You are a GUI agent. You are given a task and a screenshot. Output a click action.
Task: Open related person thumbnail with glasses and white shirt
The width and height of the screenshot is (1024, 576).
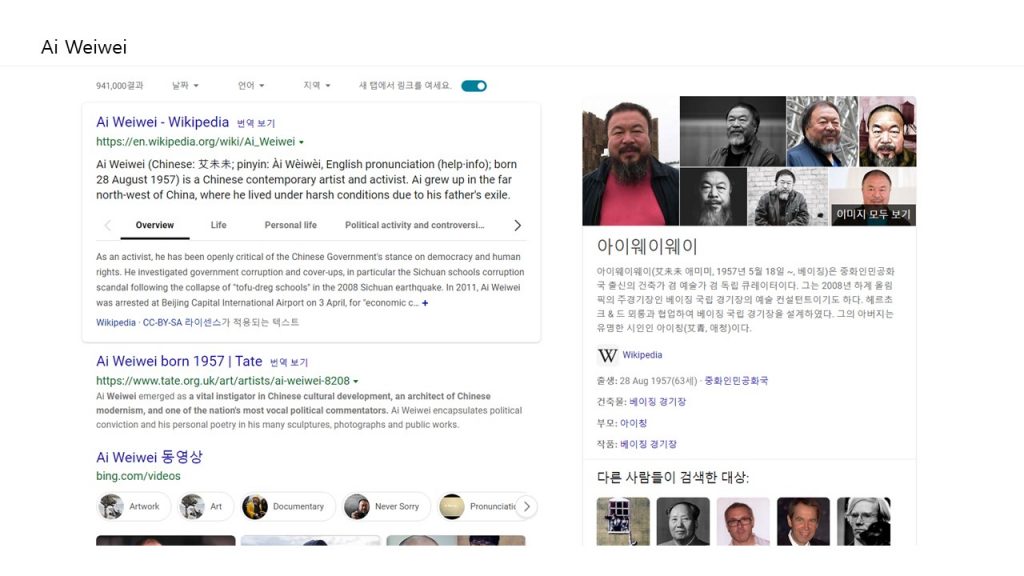click(743, 521)
